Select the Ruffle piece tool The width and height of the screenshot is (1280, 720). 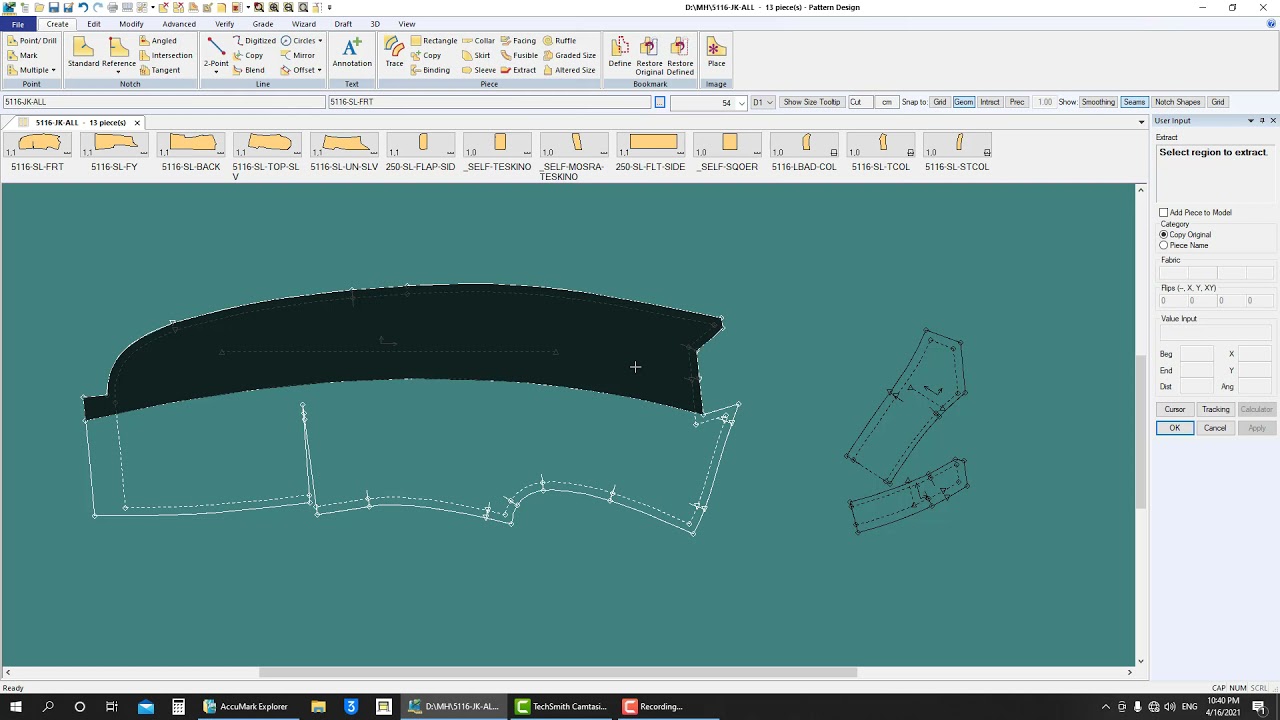559,41
